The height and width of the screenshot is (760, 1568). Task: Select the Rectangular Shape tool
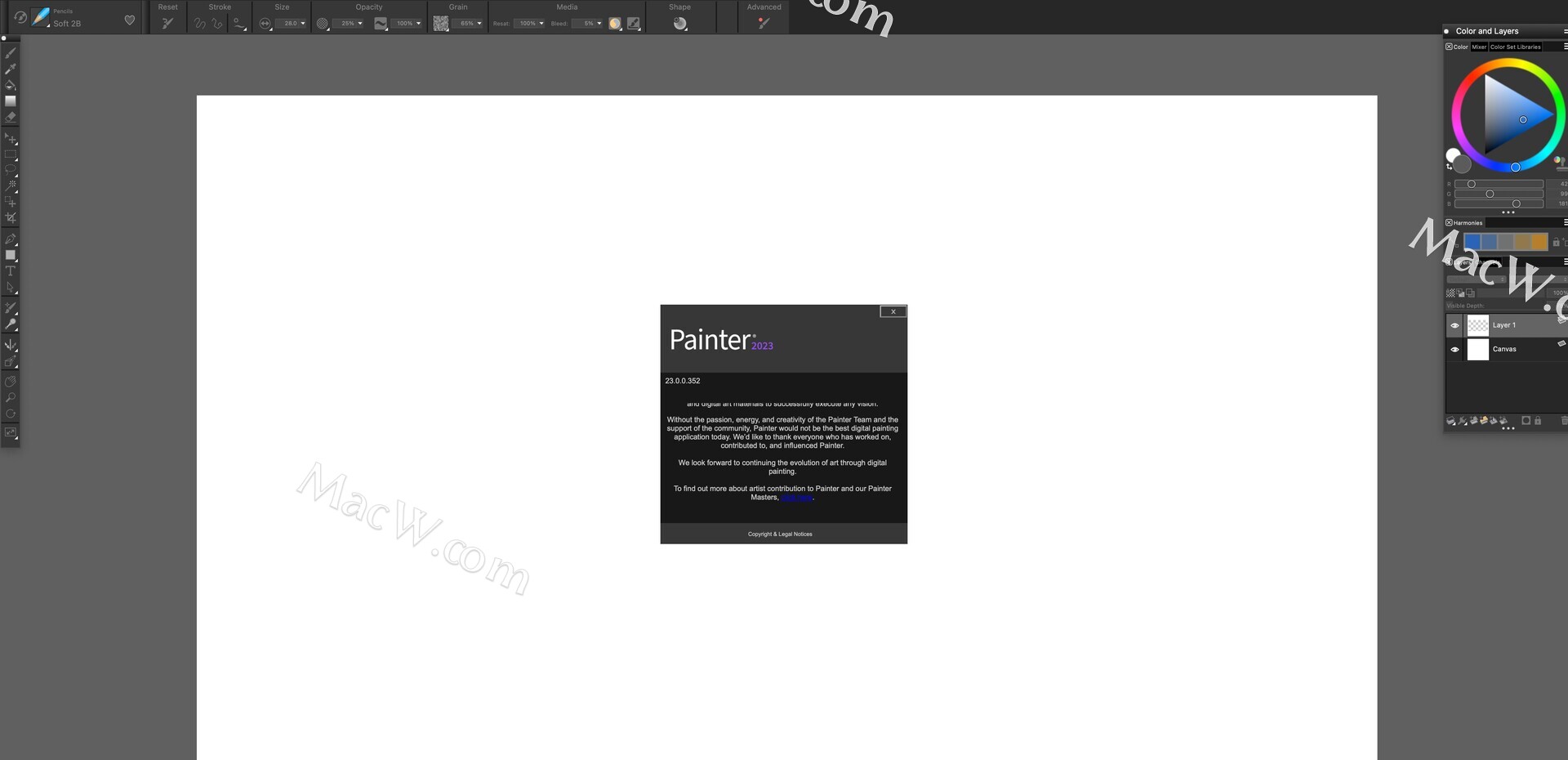click(11, 255)
